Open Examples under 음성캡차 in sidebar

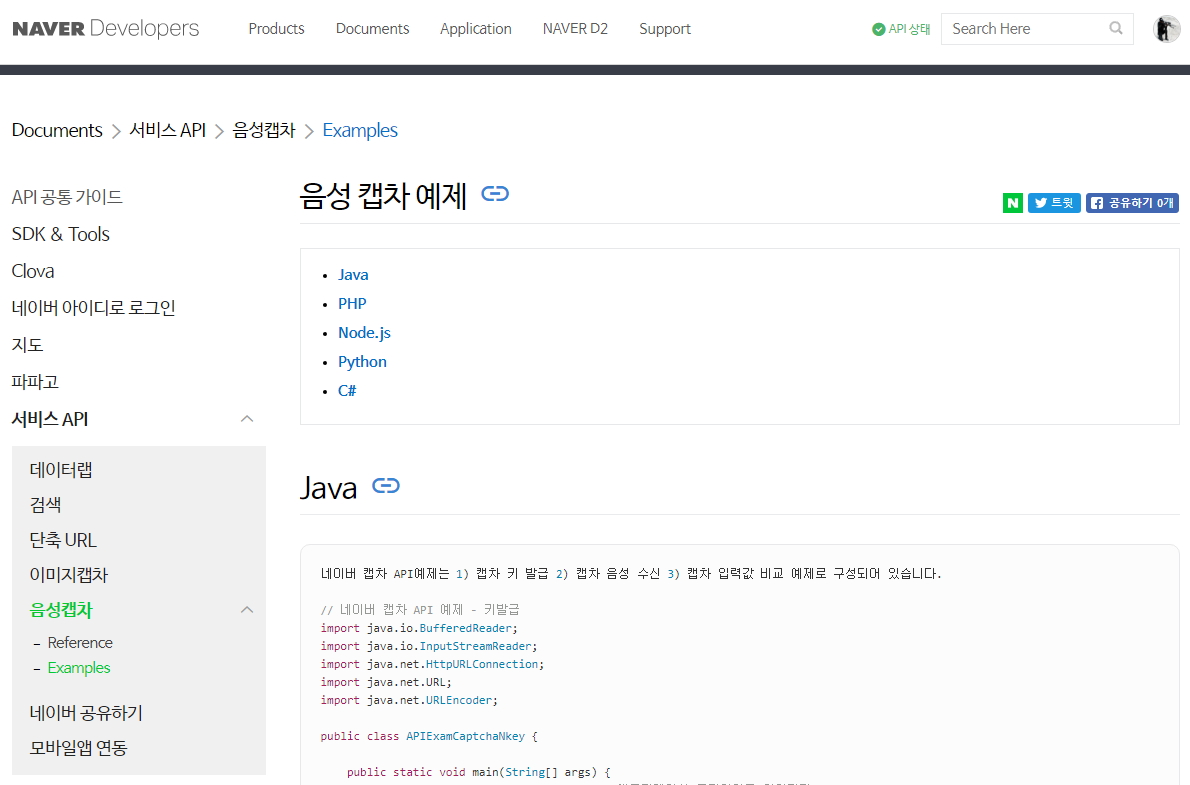(x=79, y=668)
